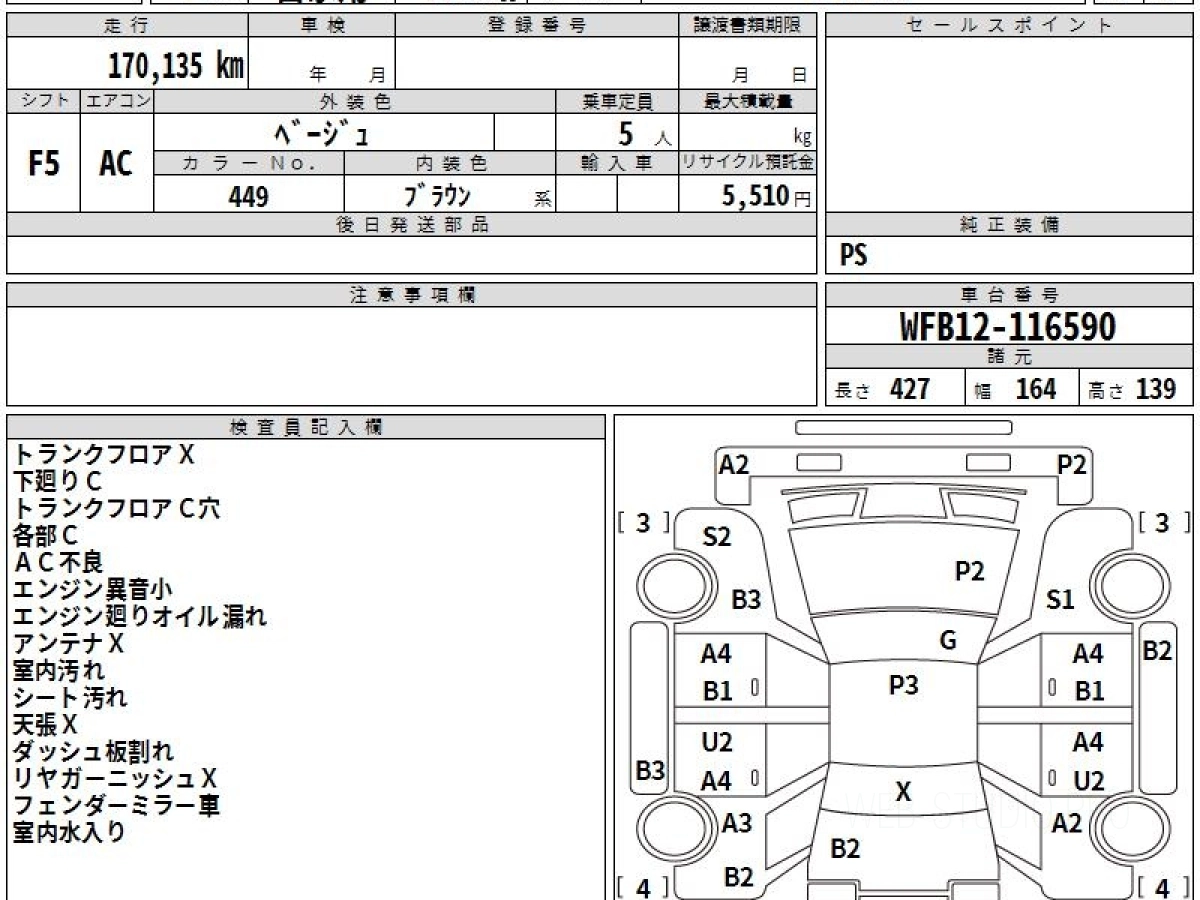Image resolution: width=1200 pixels, height=900 pixels.
Task: Click the 諸元 header
Action: pos(1009,357)
